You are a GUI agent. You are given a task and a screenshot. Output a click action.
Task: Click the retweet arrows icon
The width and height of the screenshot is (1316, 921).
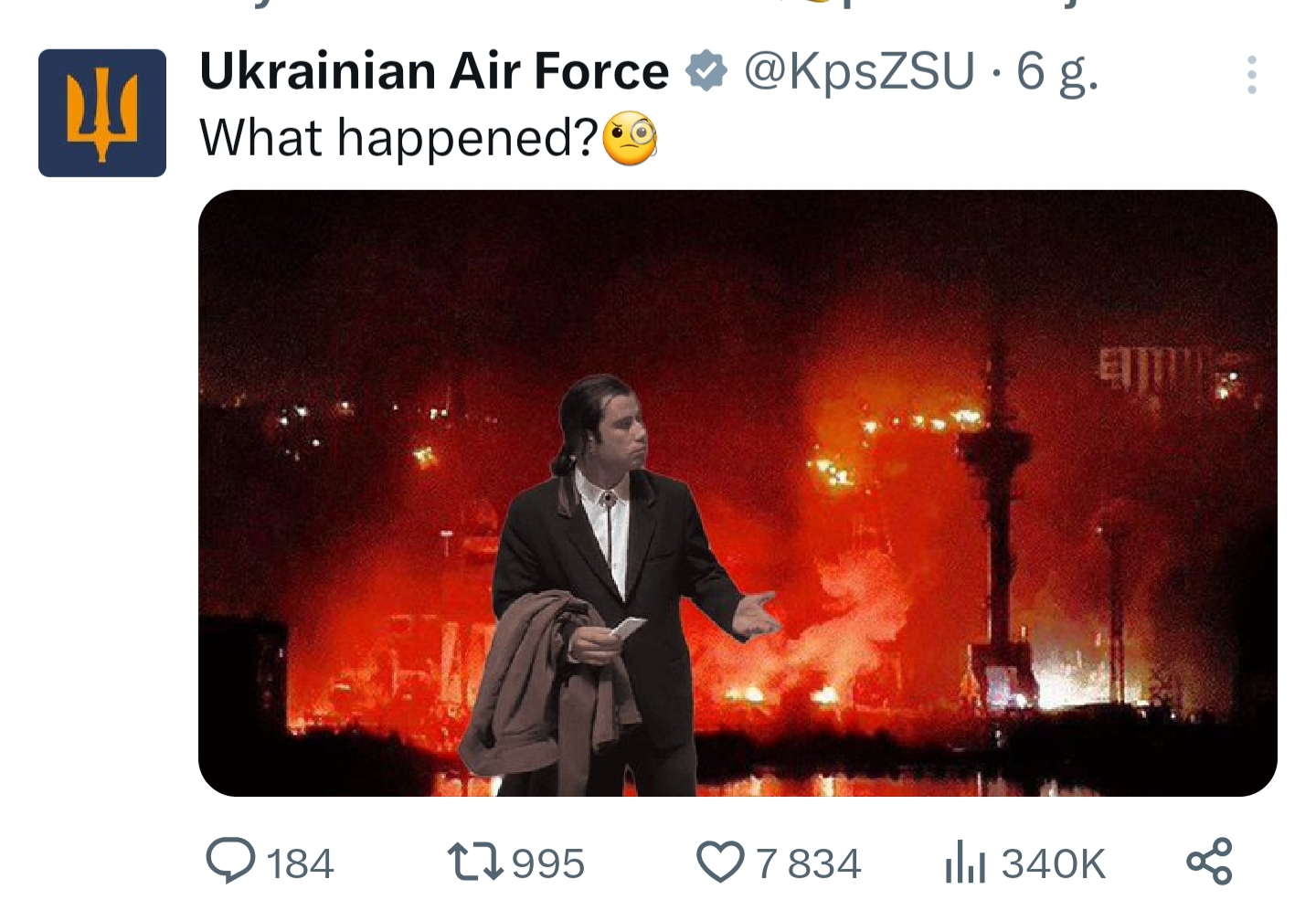pyautogui.click(x=475, y=862)
